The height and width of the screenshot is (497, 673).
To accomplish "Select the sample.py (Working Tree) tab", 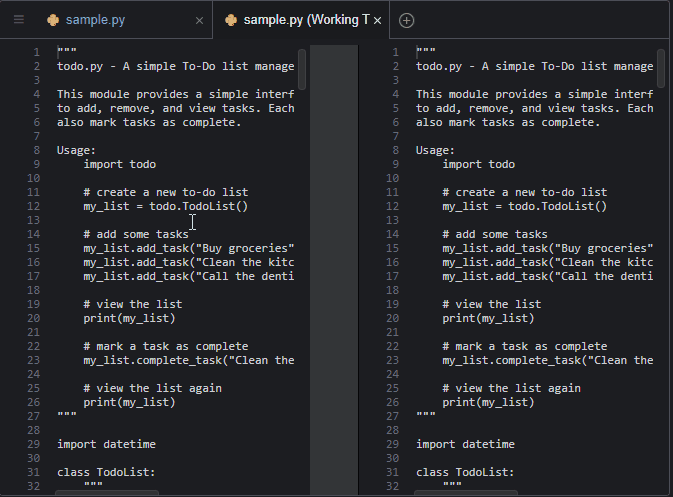I will [300, 20].
